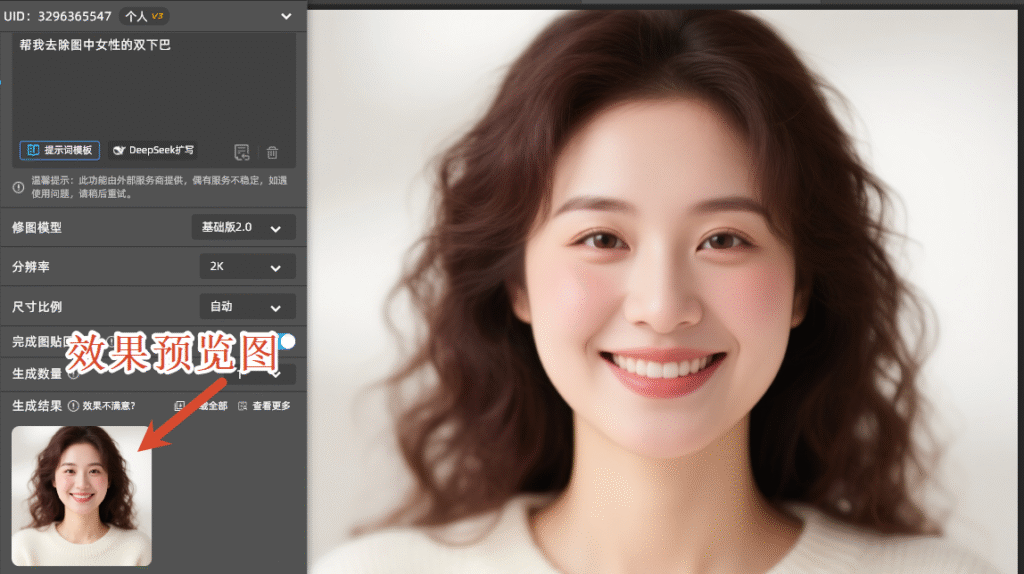Toggle the 完成图贴回 switch
Screen dimensions: 1024x574
click(x=284, y=342)
